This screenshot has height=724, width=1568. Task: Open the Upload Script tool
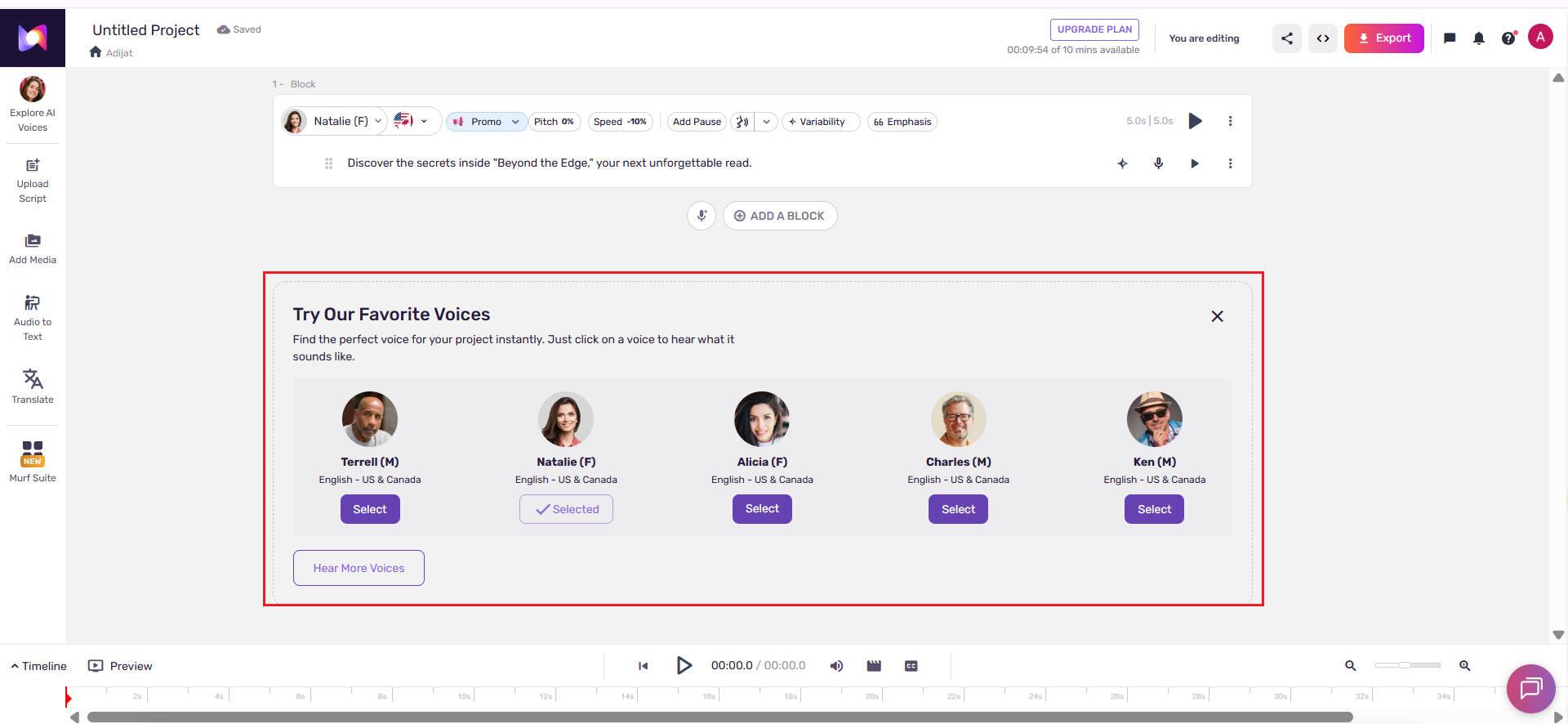33,181
